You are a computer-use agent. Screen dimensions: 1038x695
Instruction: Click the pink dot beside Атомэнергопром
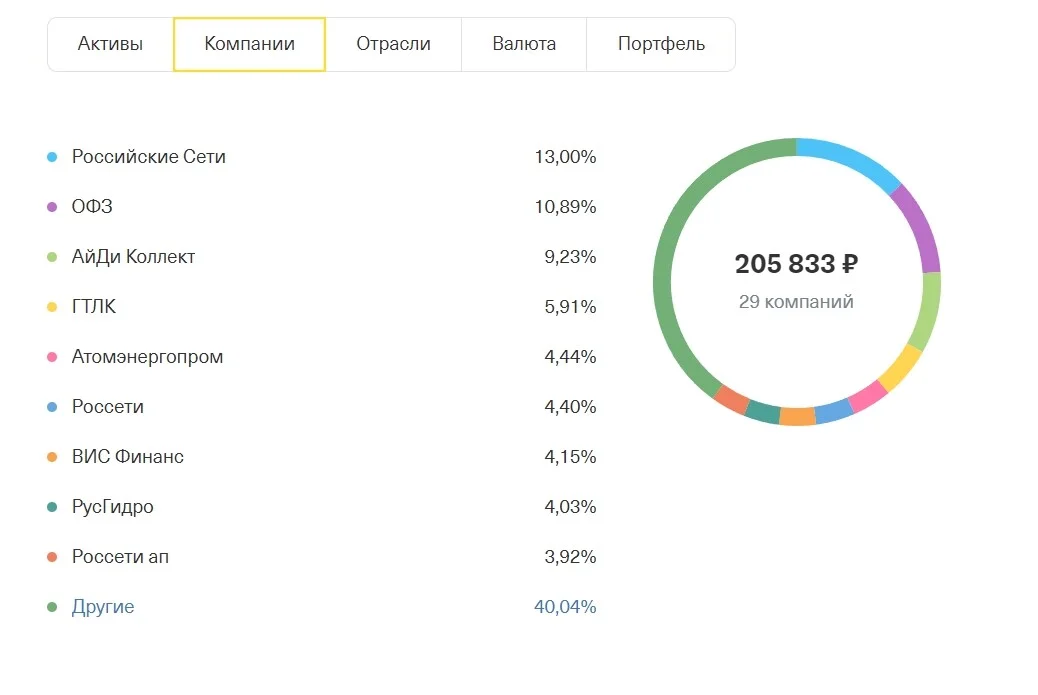point(52,357)
